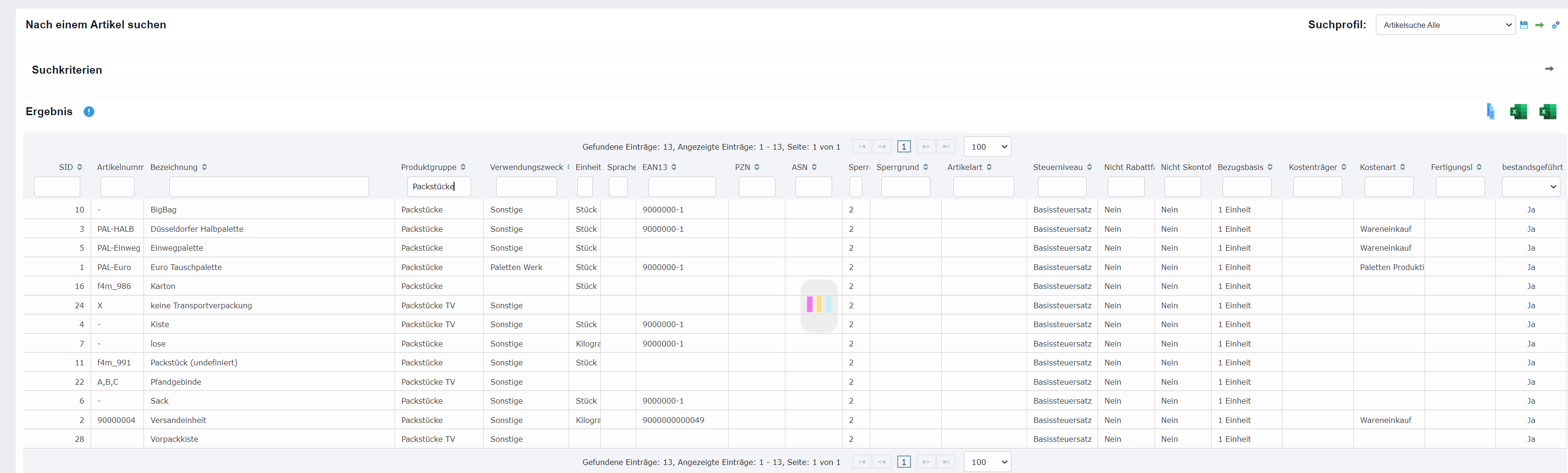Open the bottom page size dropdown
Image resolution: width=1568 pixels, height=473 pixels.
pos(987,462)
